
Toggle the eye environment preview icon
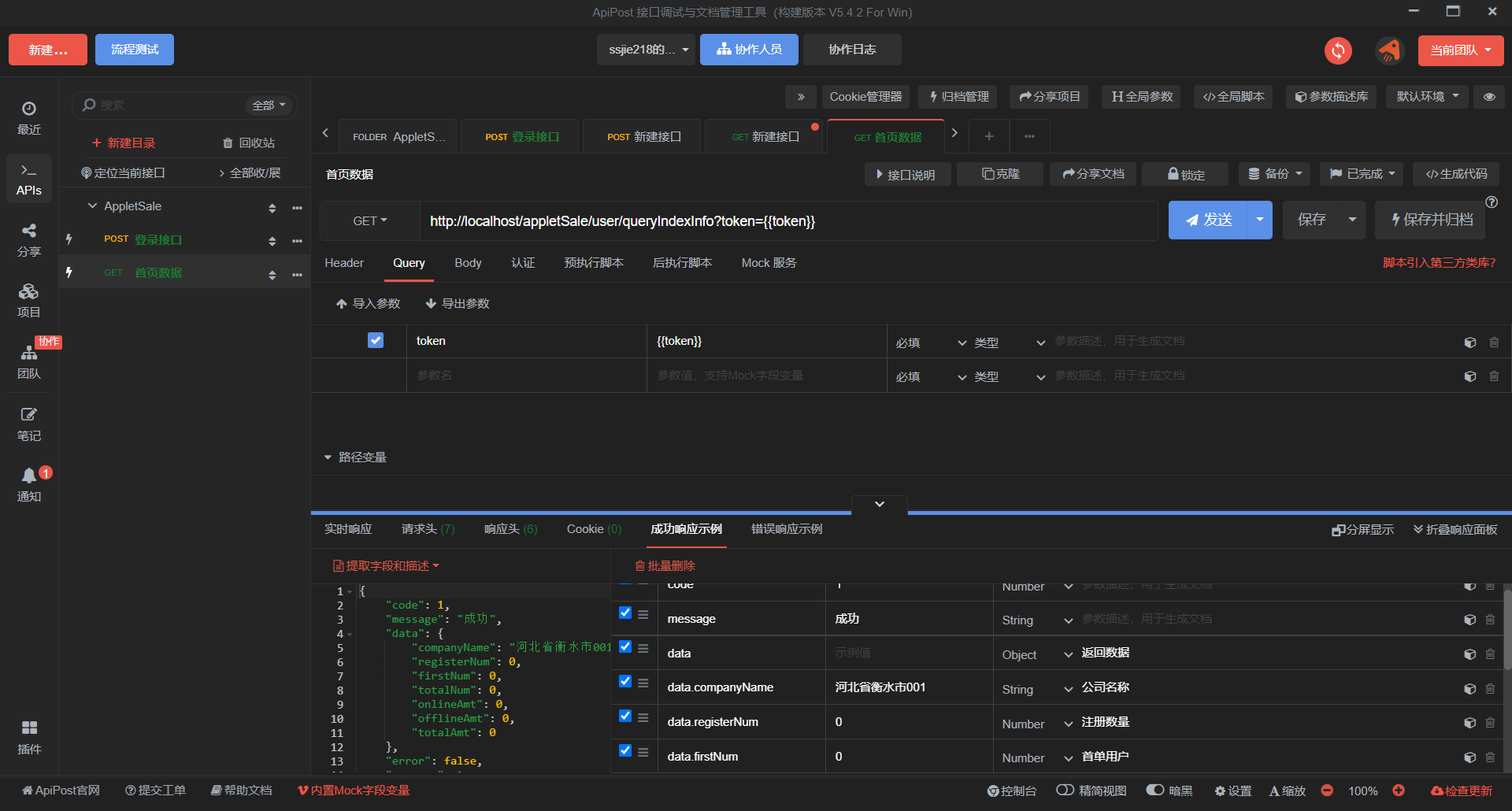(1489, 97)
